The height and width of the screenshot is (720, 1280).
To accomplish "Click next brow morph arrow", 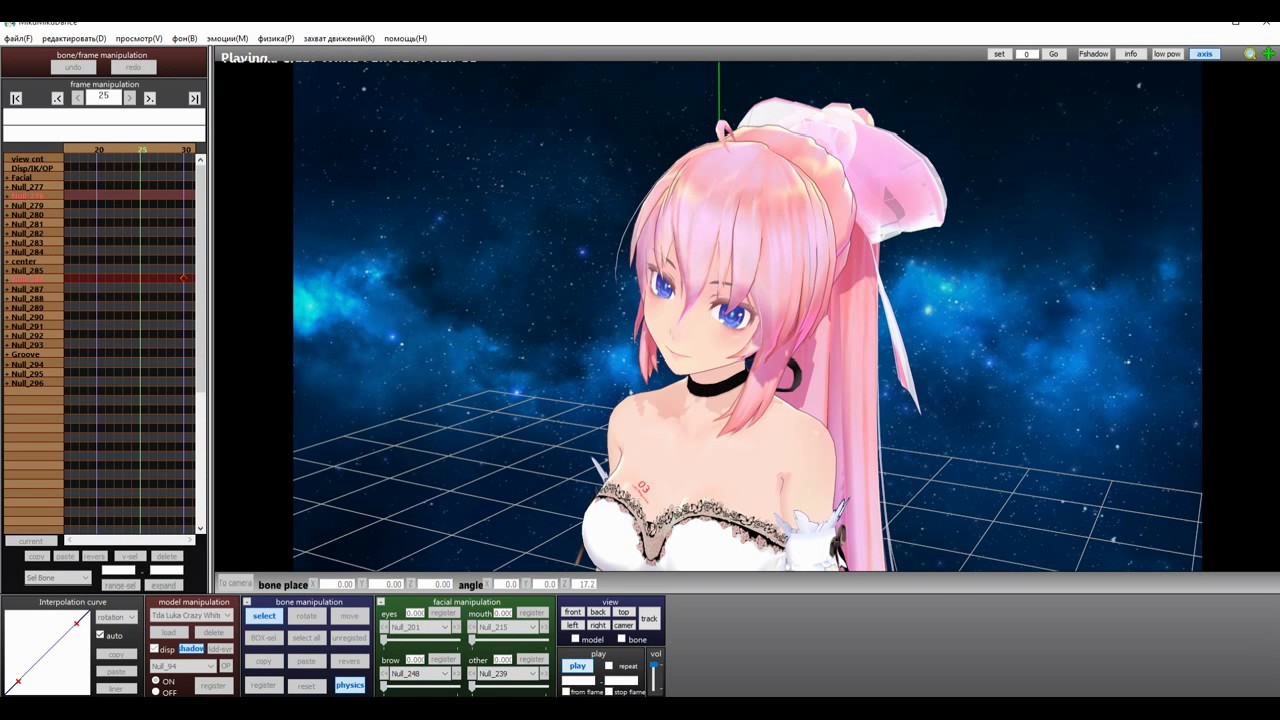I will point(457,674).
